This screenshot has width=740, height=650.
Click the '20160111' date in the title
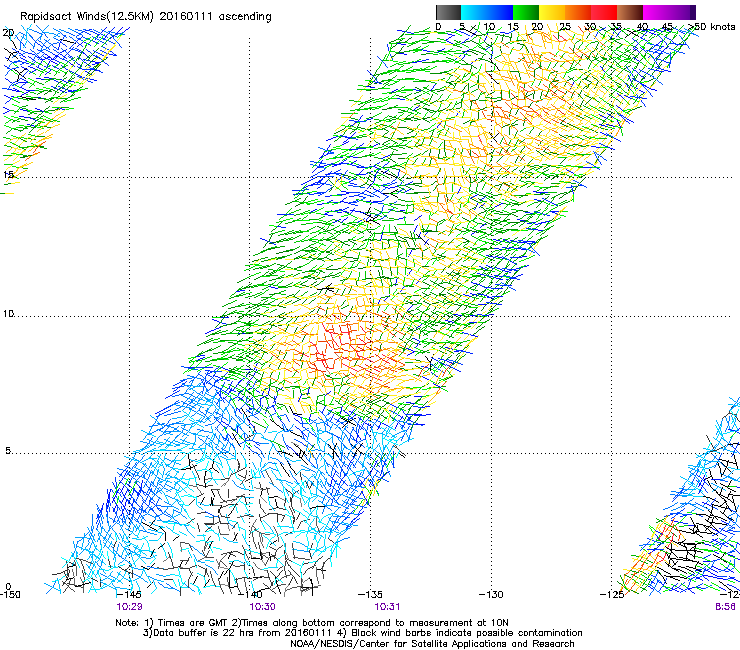(x=186, y=16)
